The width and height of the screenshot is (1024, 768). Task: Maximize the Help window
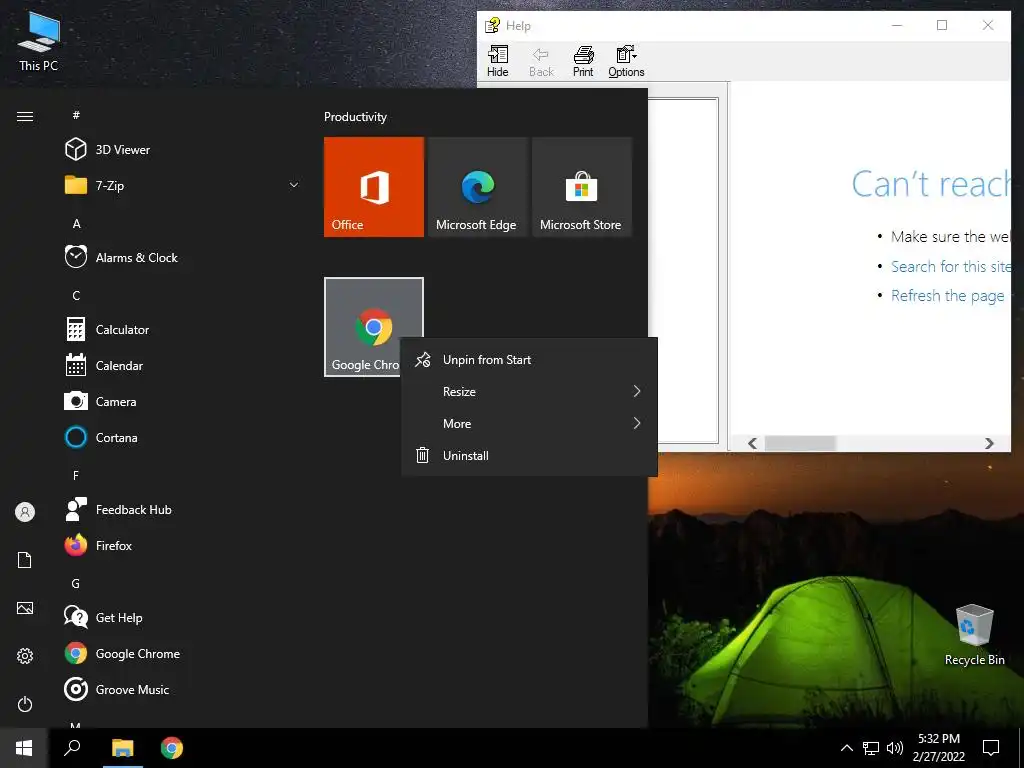942,25
